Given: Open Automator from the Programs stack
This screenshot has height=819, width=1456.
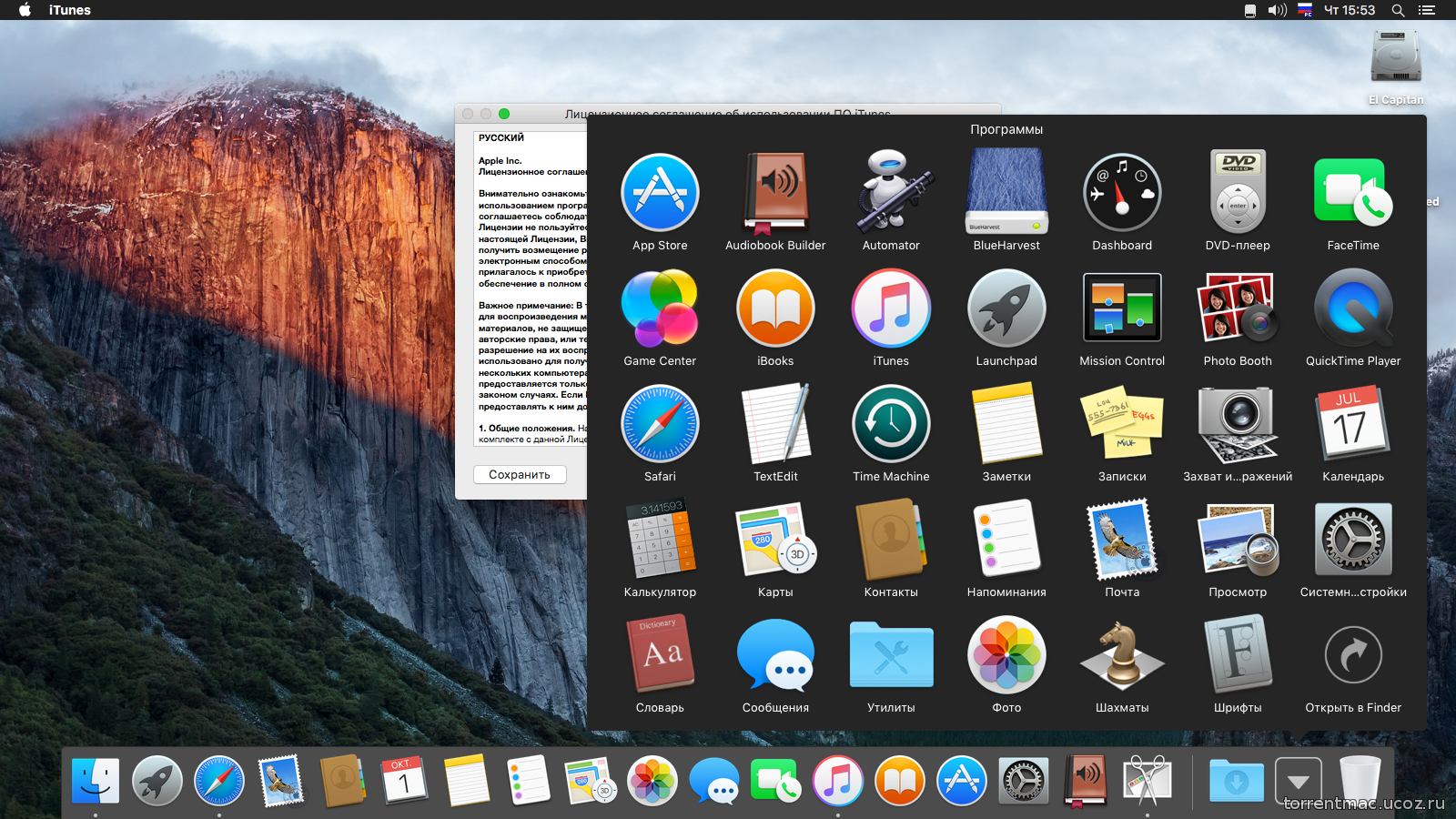Looking at the screenshot, I should [891, 193].
